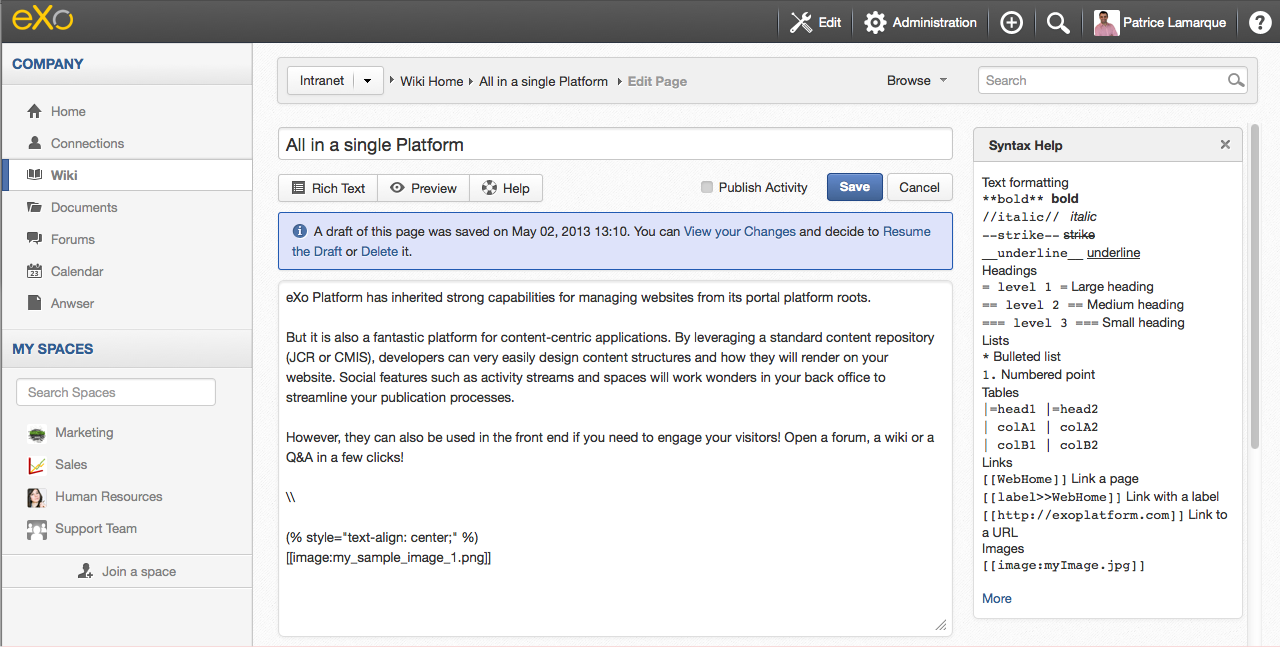Click All in a single Platform breadcrumb
The width and height of the screenshot is (1280, 647).
(x=543, y=81)
